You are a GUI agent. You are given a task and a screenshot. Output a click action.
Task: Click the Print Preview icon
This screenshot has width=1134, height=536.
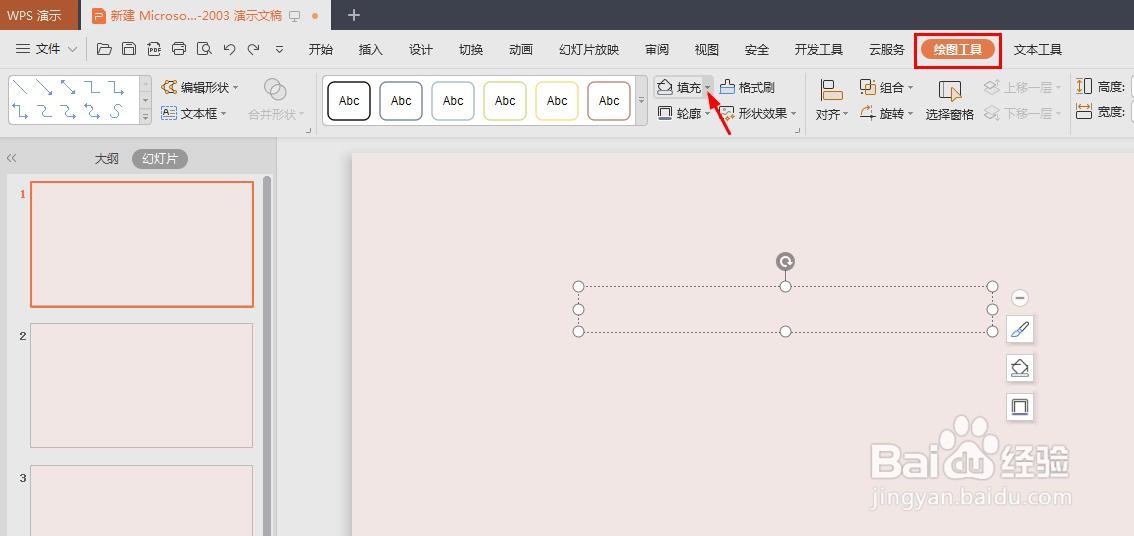point(204,49)
